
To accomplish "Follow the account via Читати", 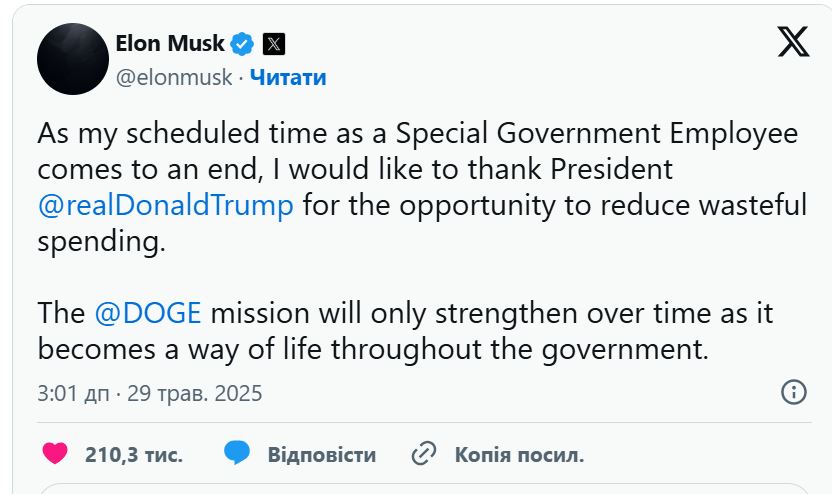I will 287,77.
